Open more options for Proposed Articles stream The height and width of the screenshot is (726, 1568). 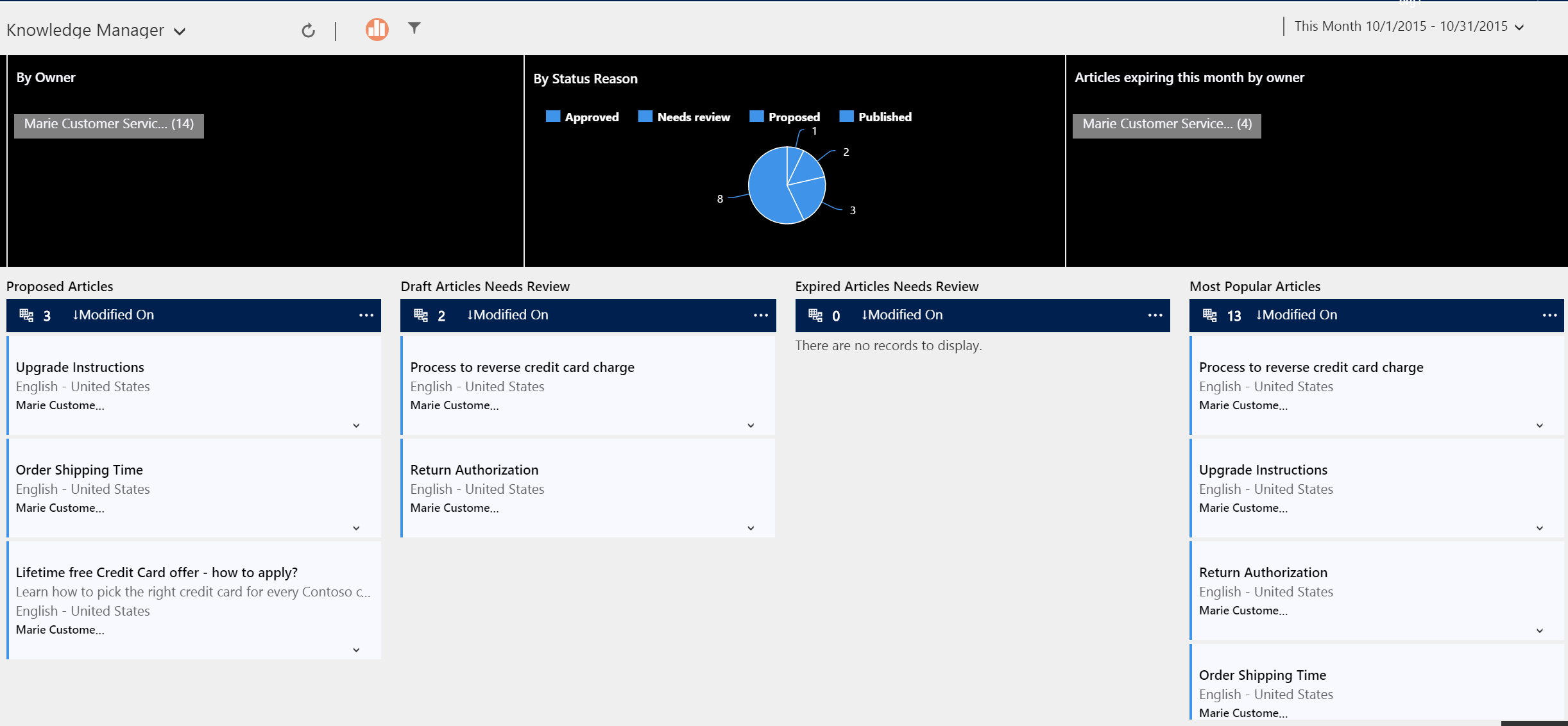366,315
